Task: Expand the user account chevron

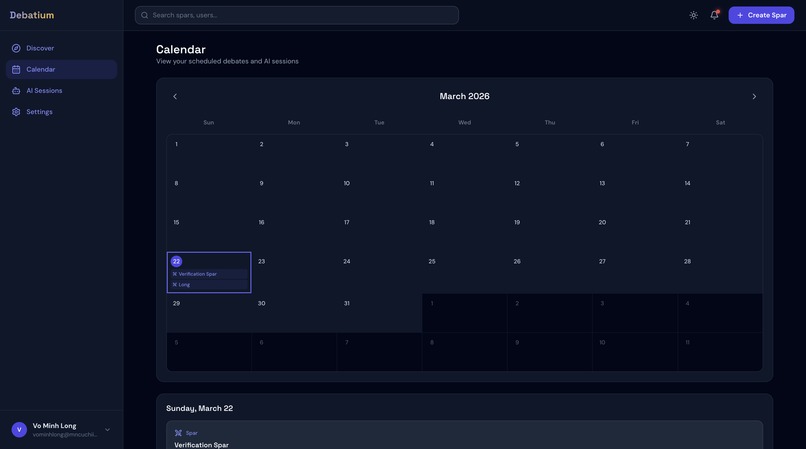Action: coord(107,429)
